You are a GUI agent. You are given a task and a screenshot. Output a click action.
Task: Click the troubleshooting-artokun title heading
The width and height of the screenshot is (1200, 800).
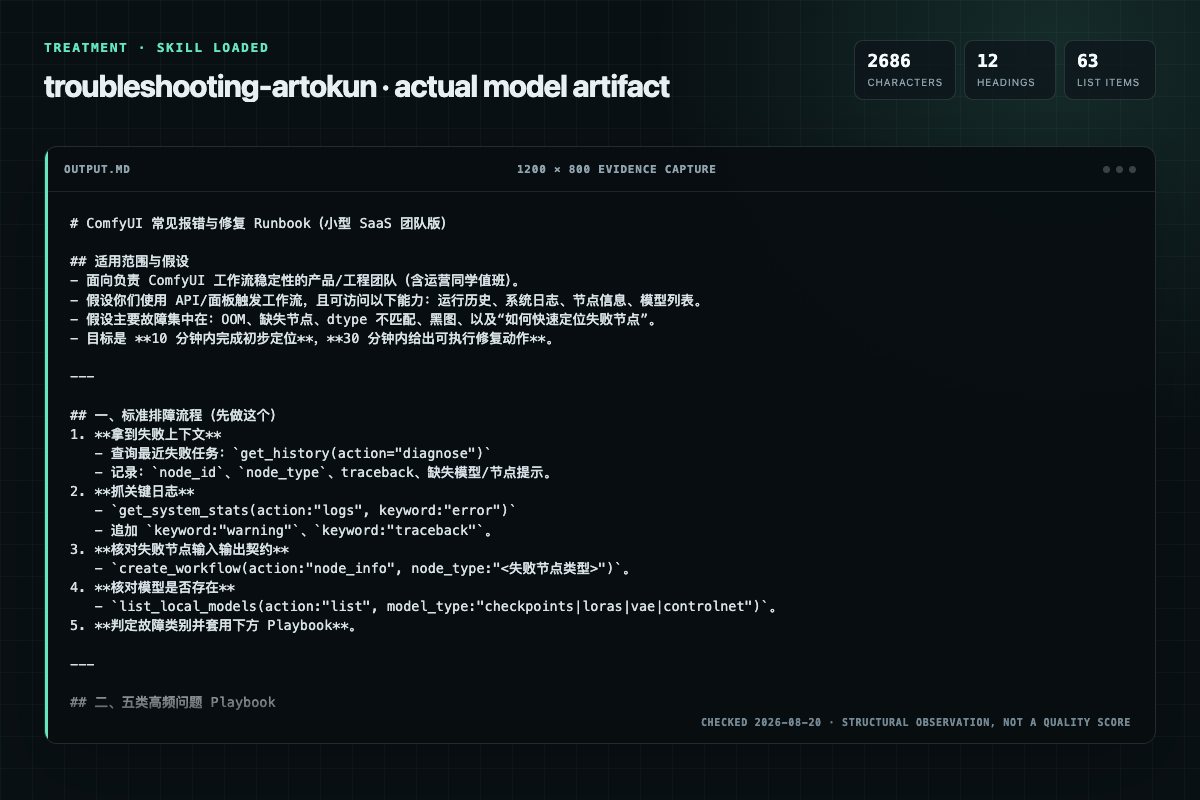coord(356,87)
